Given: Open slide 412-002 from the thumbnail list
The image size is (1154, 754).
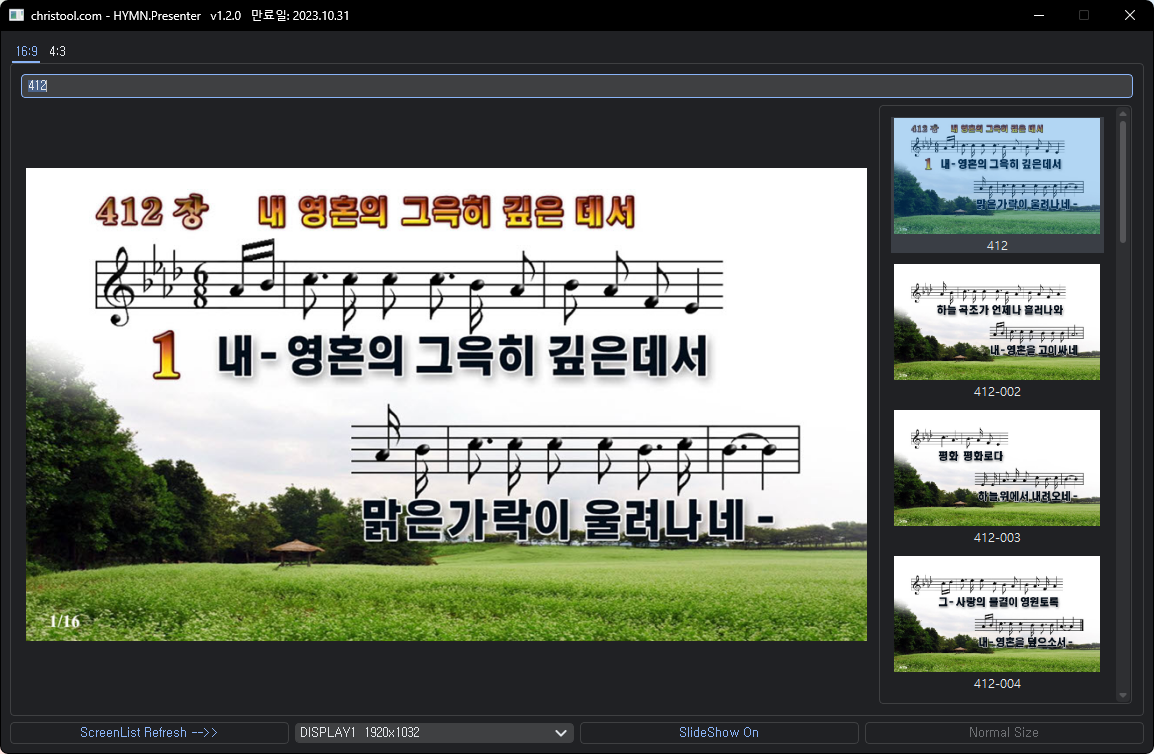Looking at the screenshot, I should (996, 322).
